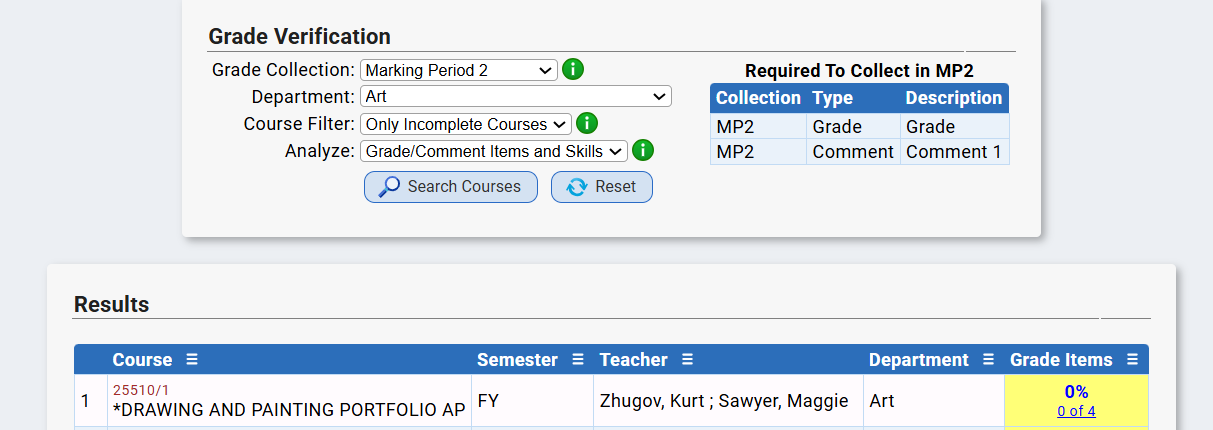The image size is (1213, 430).
Task: Sort by Course column header
Action: (142, 360)
